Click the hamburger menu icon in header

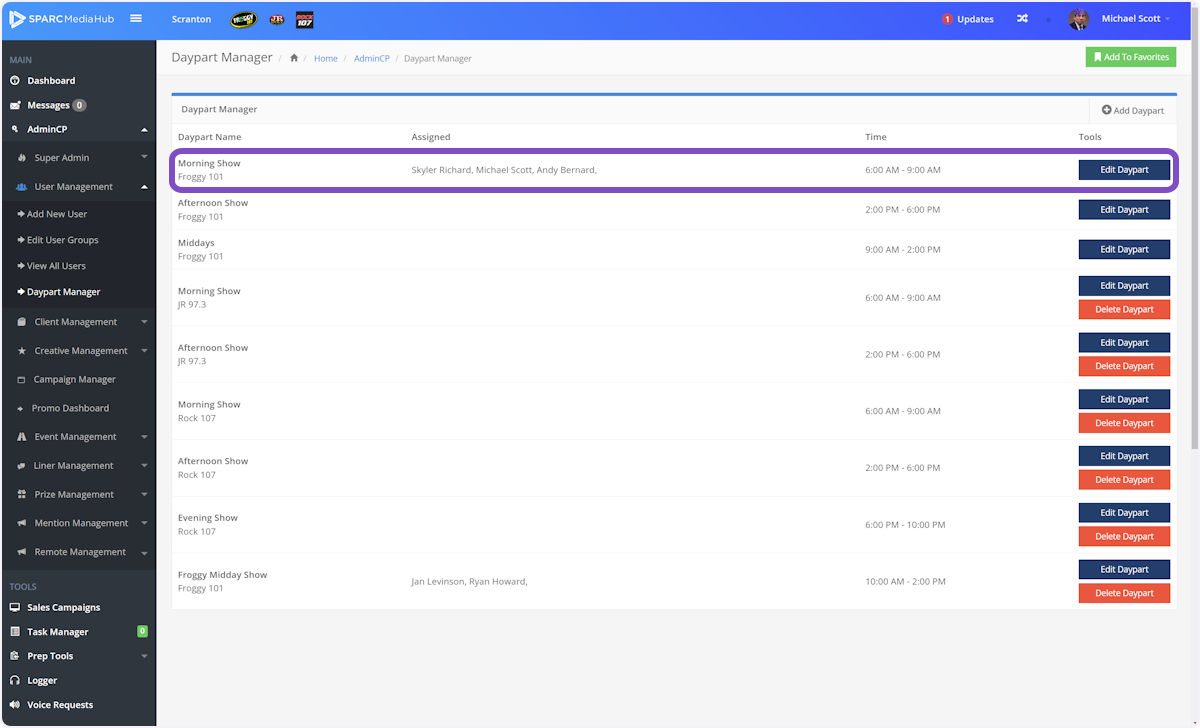(x=136, y=18)
